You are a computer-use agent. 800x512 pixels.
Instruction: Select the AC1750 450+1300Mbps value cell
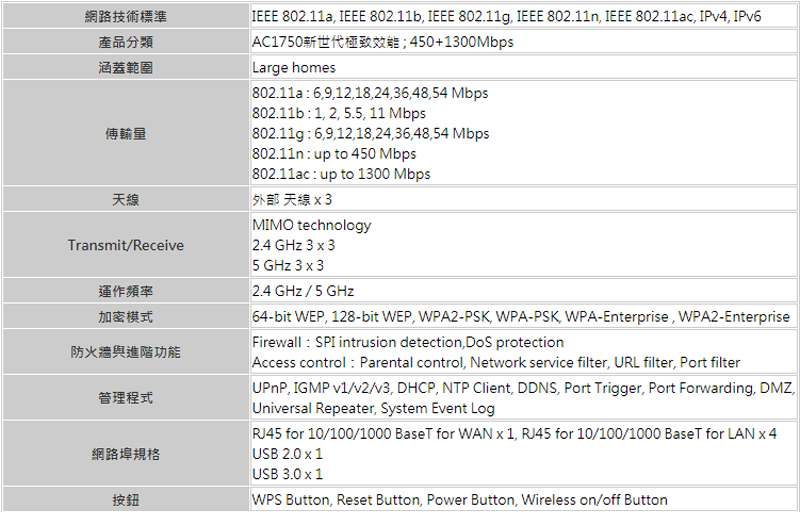pos(524,41)
